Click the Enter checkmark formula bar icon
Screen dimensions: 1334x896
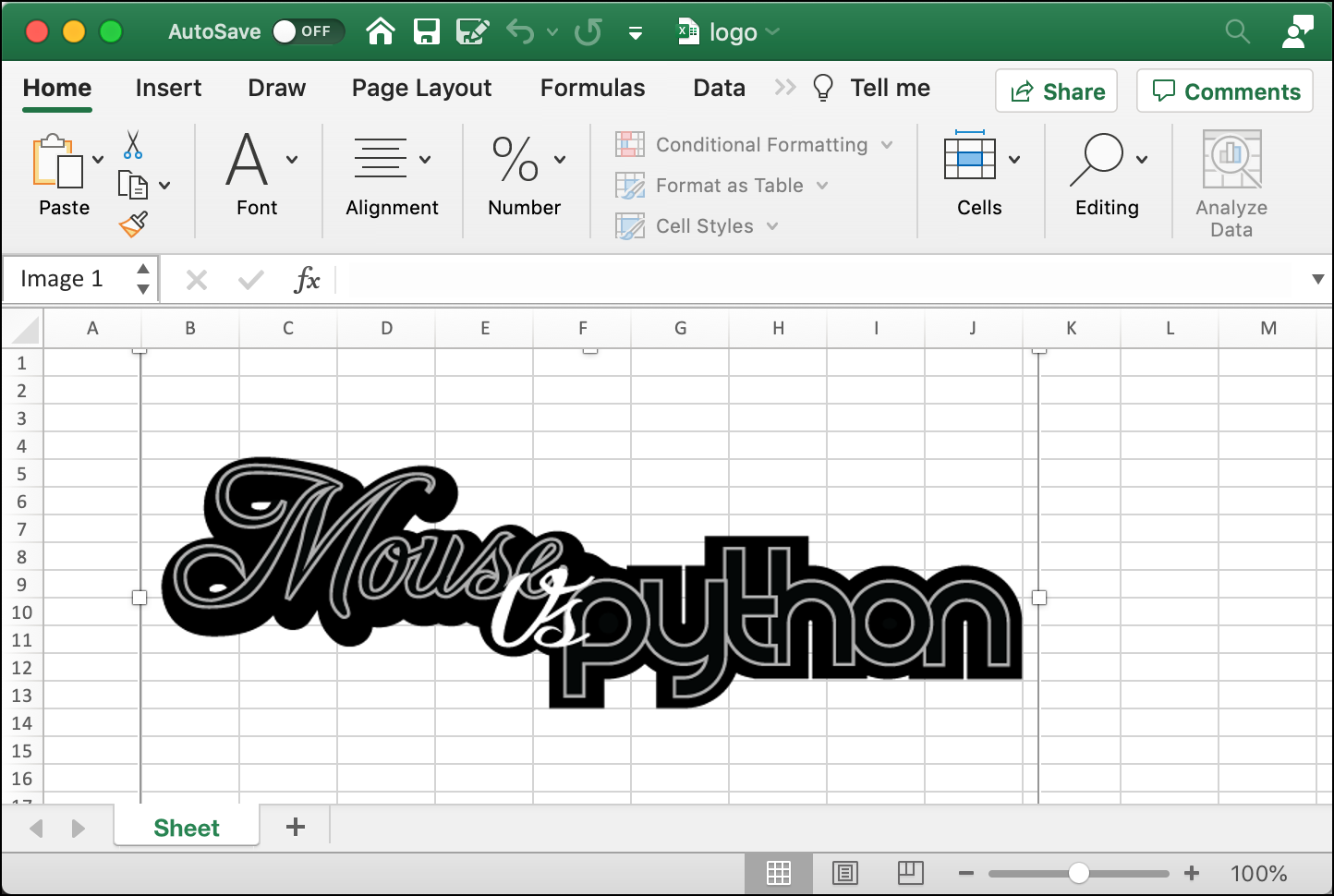(250, 280)
